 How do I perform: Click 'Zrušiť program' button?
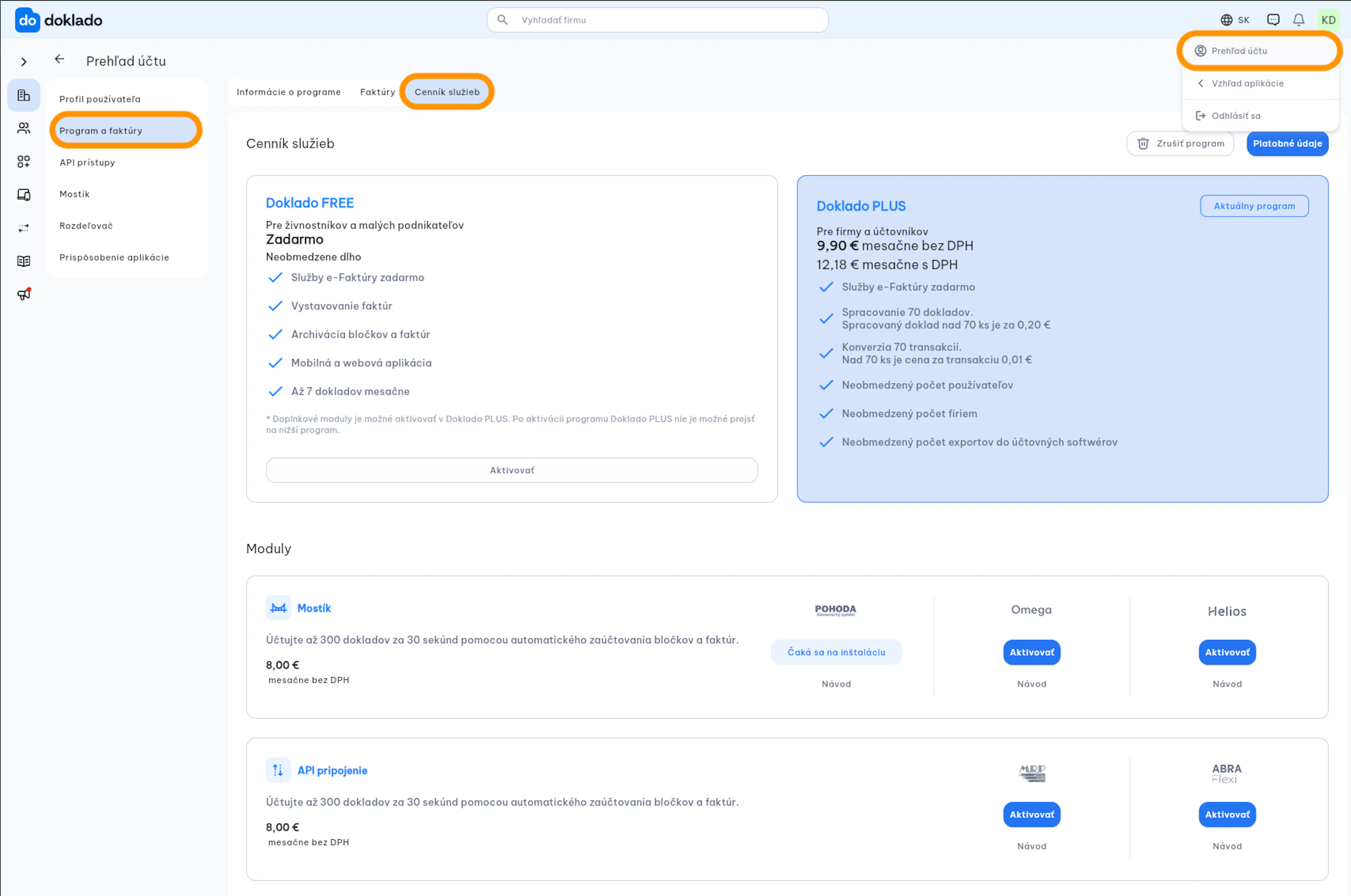point(1180,144)
